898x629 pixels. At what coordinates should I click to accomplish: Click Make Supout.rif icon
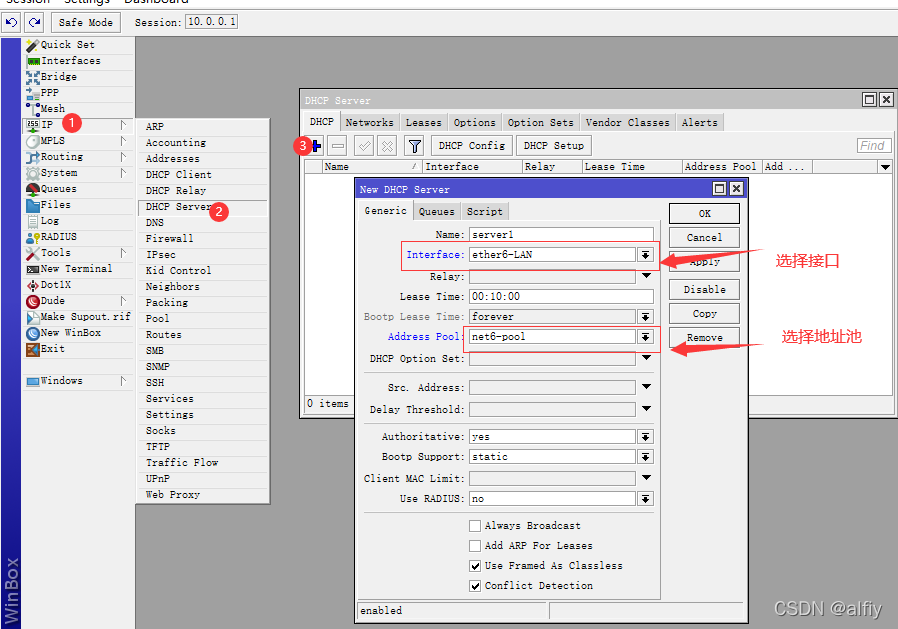pos(33,317)
